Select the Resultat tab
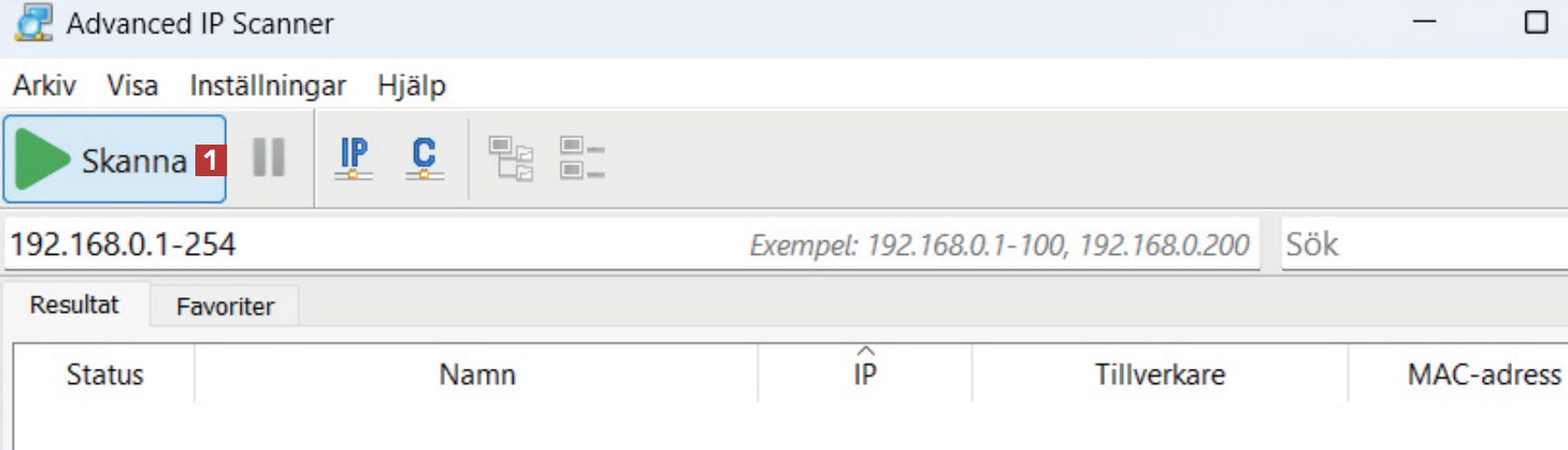 point(74,305)
